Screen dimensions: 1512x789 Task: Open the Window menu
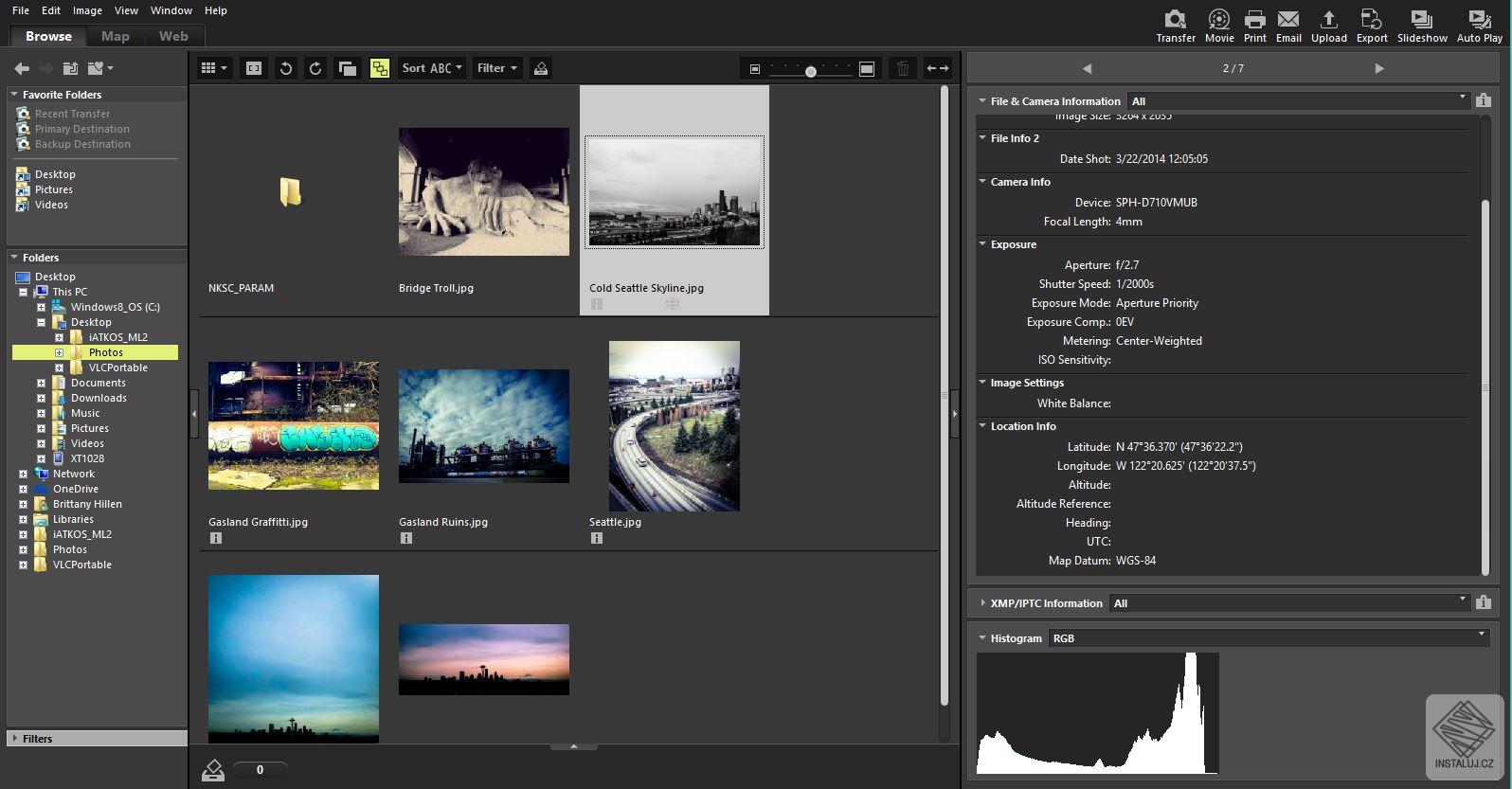[x=171, y=10]
